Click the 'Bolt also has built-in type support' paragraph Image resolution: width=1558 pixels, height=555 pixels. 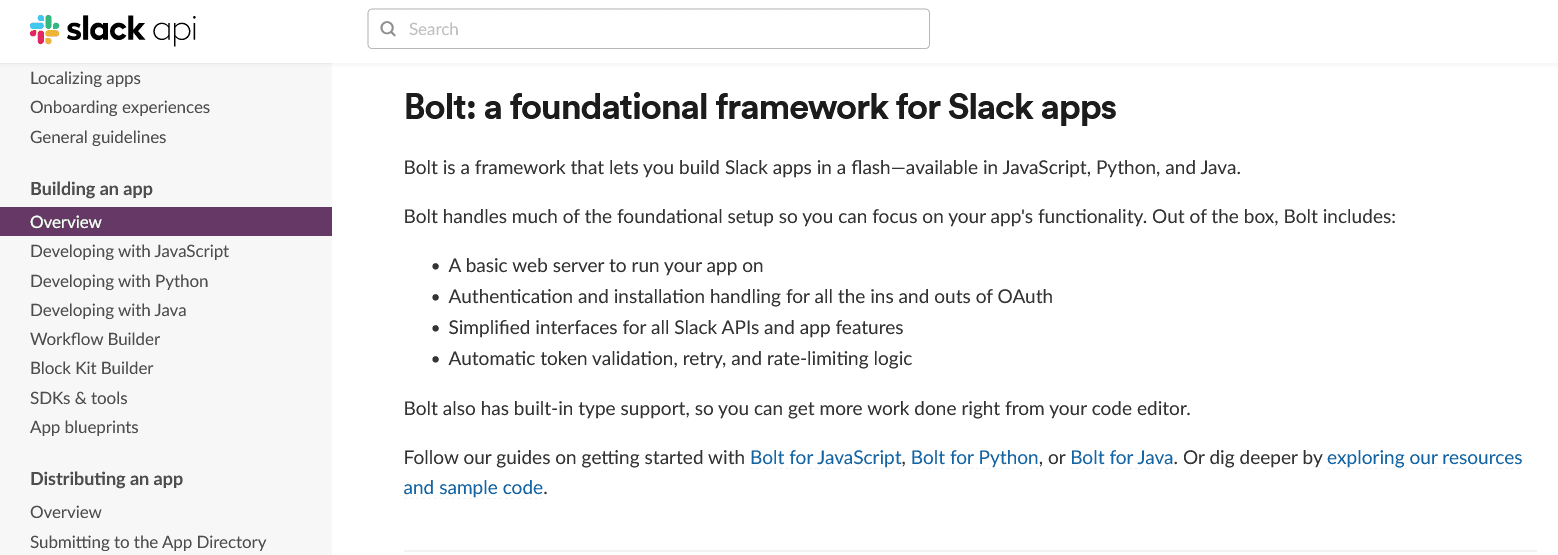click(797, 409)
